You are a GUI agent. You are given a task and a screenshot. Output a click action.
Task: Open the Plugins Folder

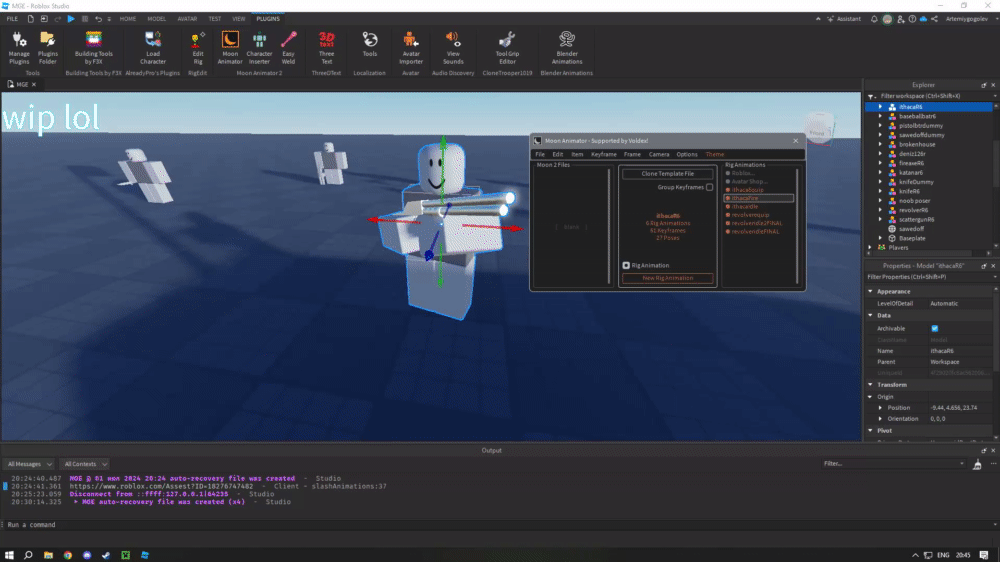(x=48, y=48)
